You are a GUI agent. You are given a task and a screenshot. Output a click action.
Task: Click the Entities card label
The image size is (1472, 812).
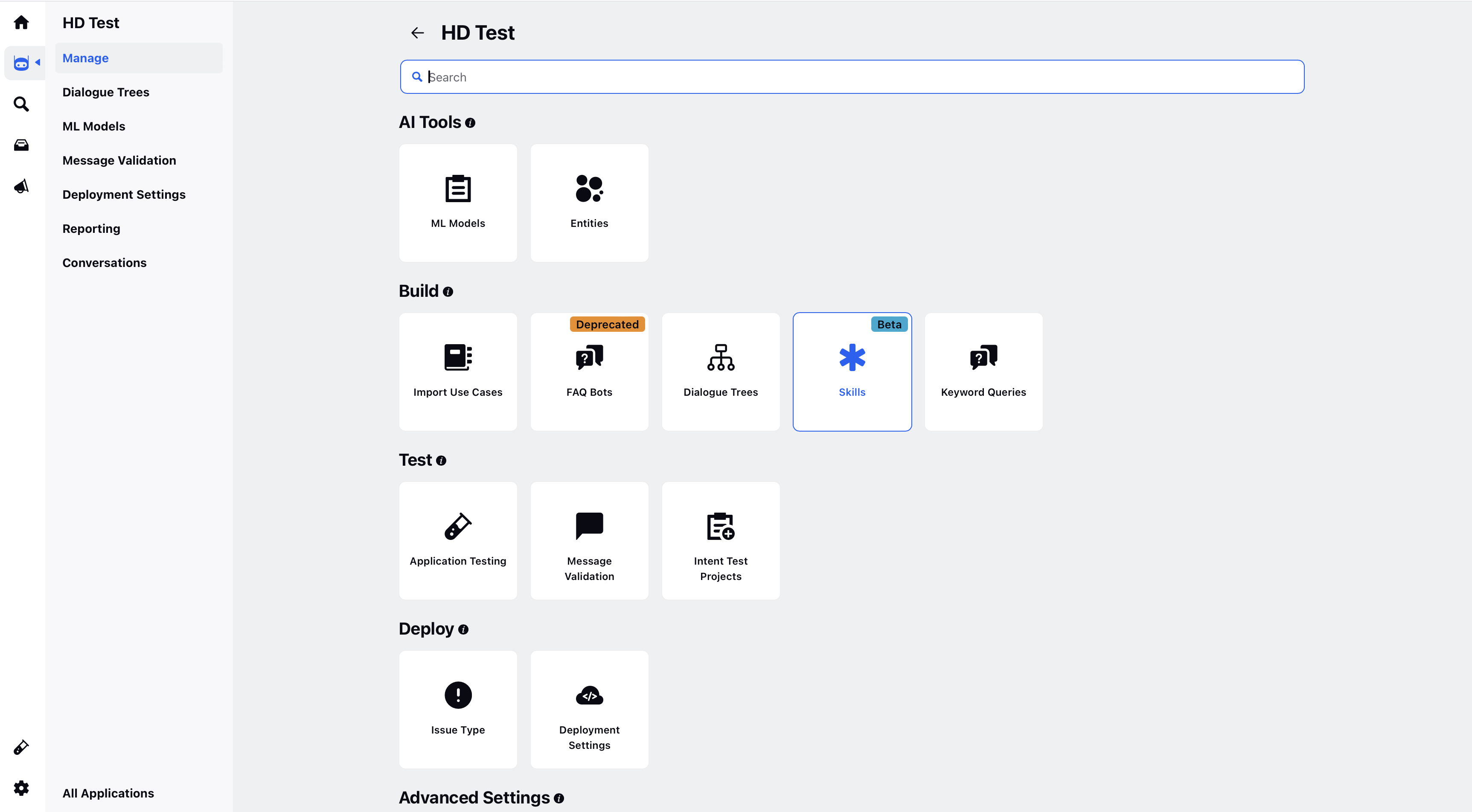(x=589, y=223)
